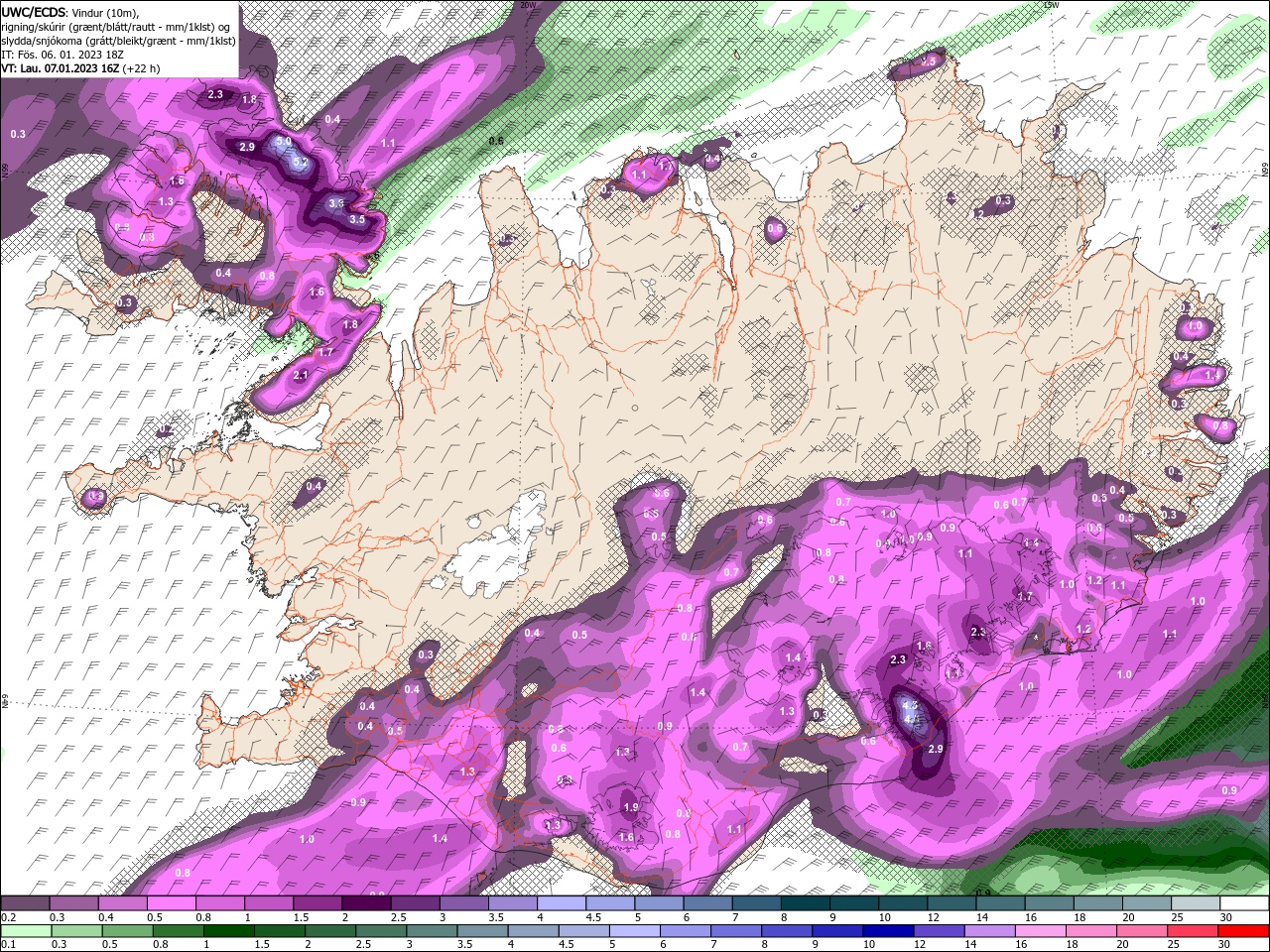Click the bright pink swatch labeled 0.5 in top legend
The height and width of the screenshot is (952, 1270).
pyautogui.click(x=171, y=903)
